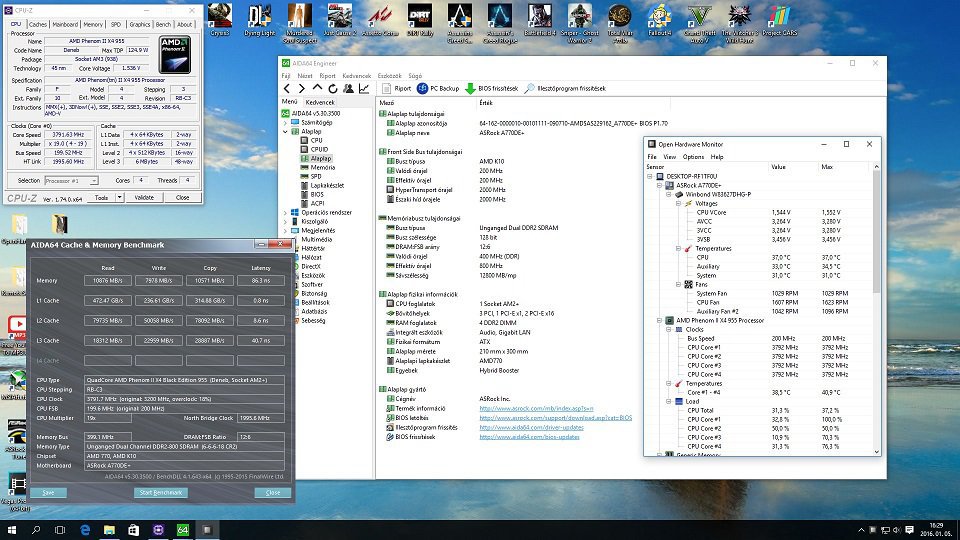Switch to the Kedvencek tab in AIDA64

pyautogui.click(x=320, y=102)
